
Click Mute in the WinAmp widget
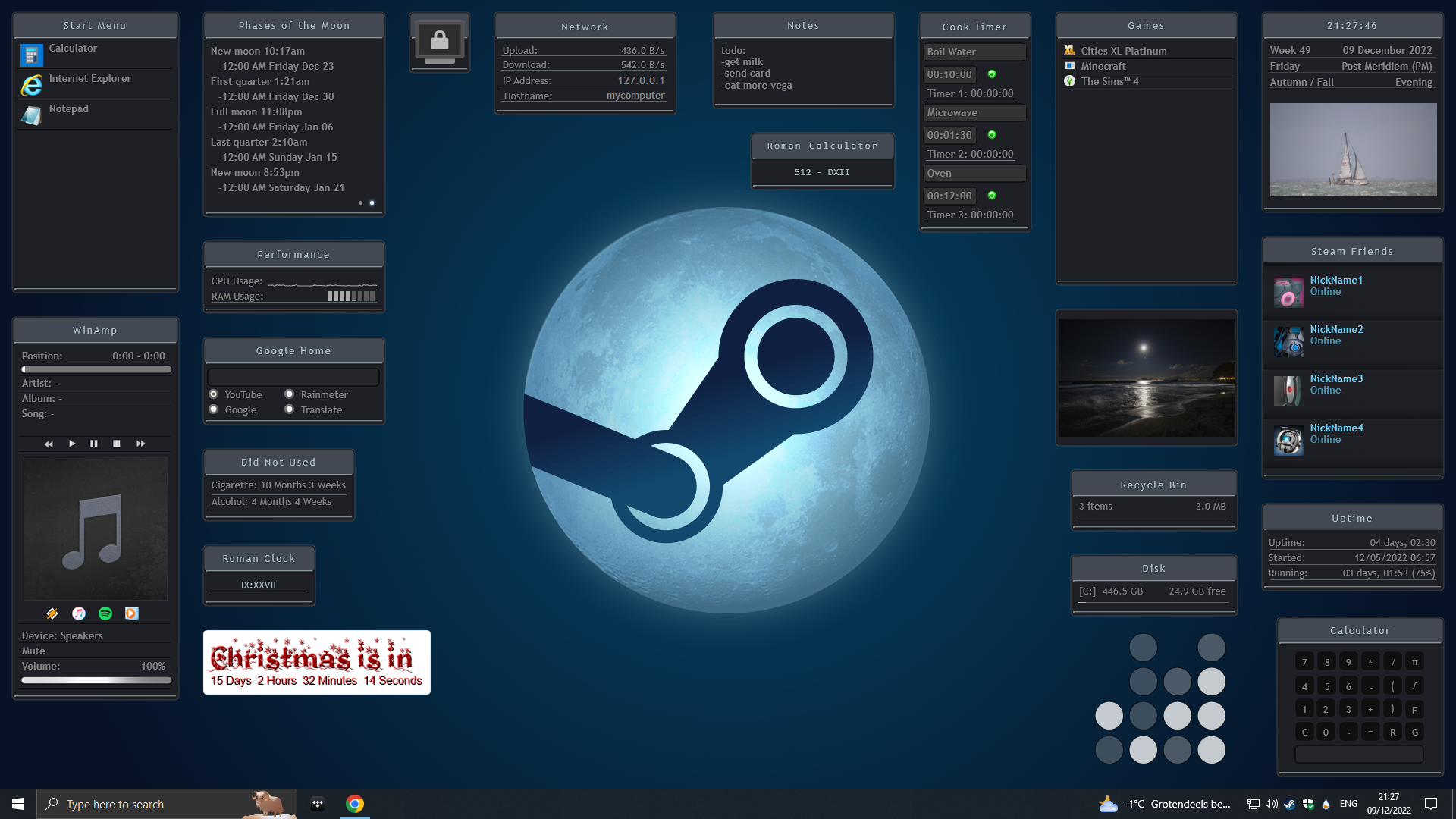coord(33,651)
